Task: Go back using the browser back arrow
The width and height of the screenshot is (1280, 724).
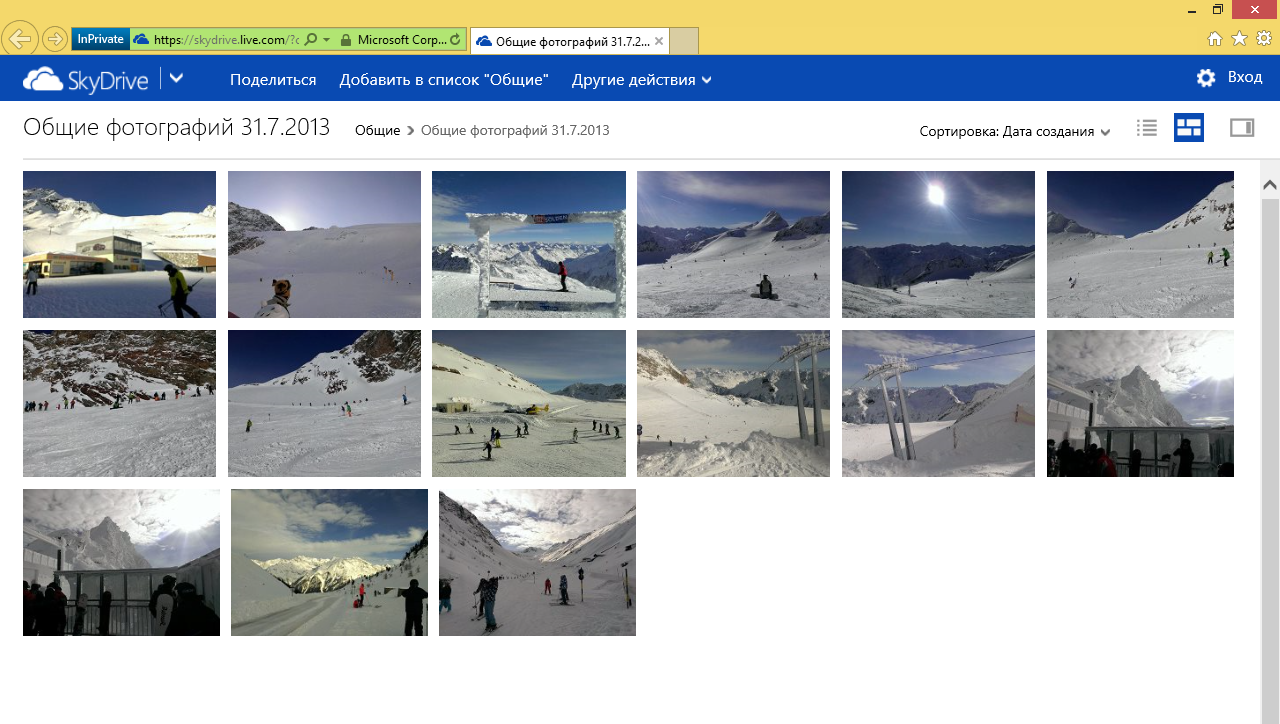Action: tap(20, 39)
